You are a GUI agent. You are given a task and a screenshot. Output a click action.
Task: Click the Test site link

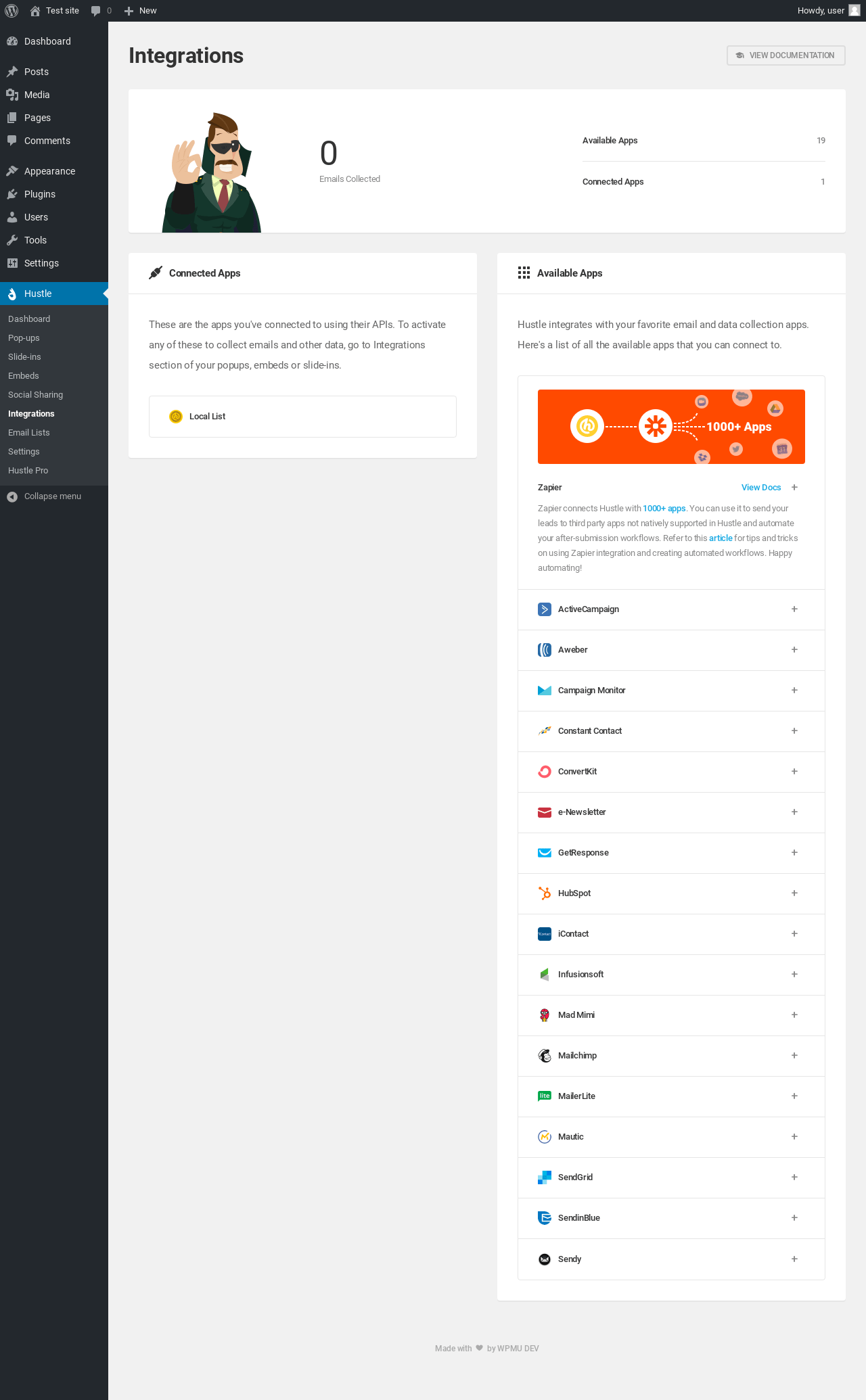point(55,11)
